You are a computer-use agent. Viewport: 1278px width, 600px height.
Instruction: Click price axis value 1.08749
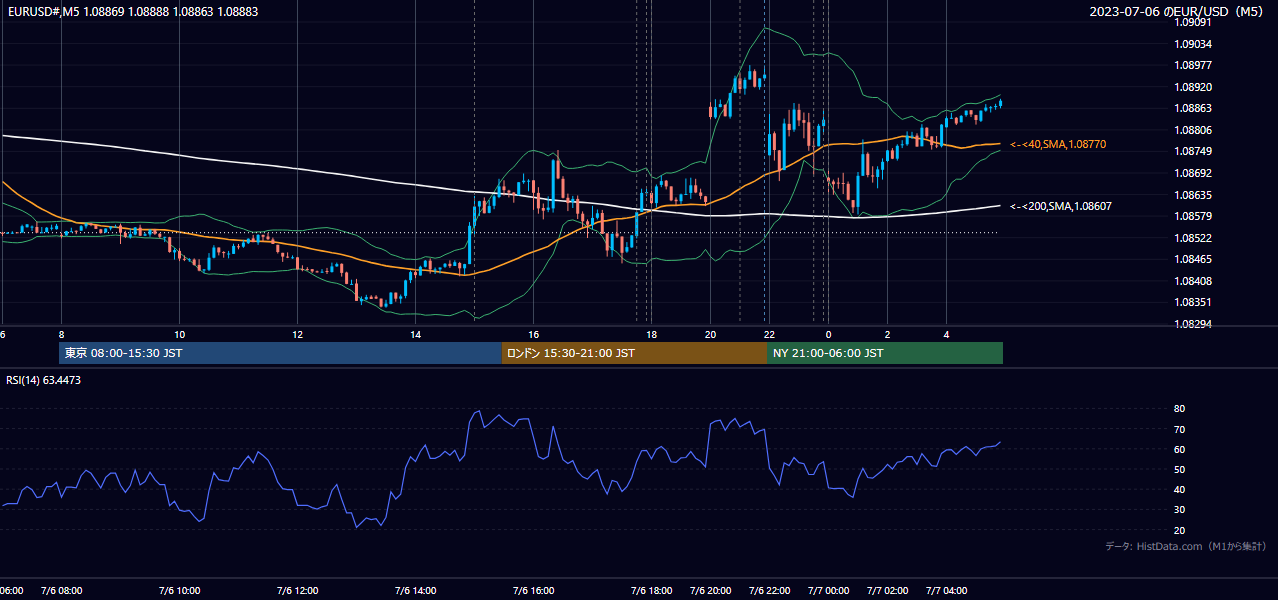pyautogui.click(x=1194, y=151)
